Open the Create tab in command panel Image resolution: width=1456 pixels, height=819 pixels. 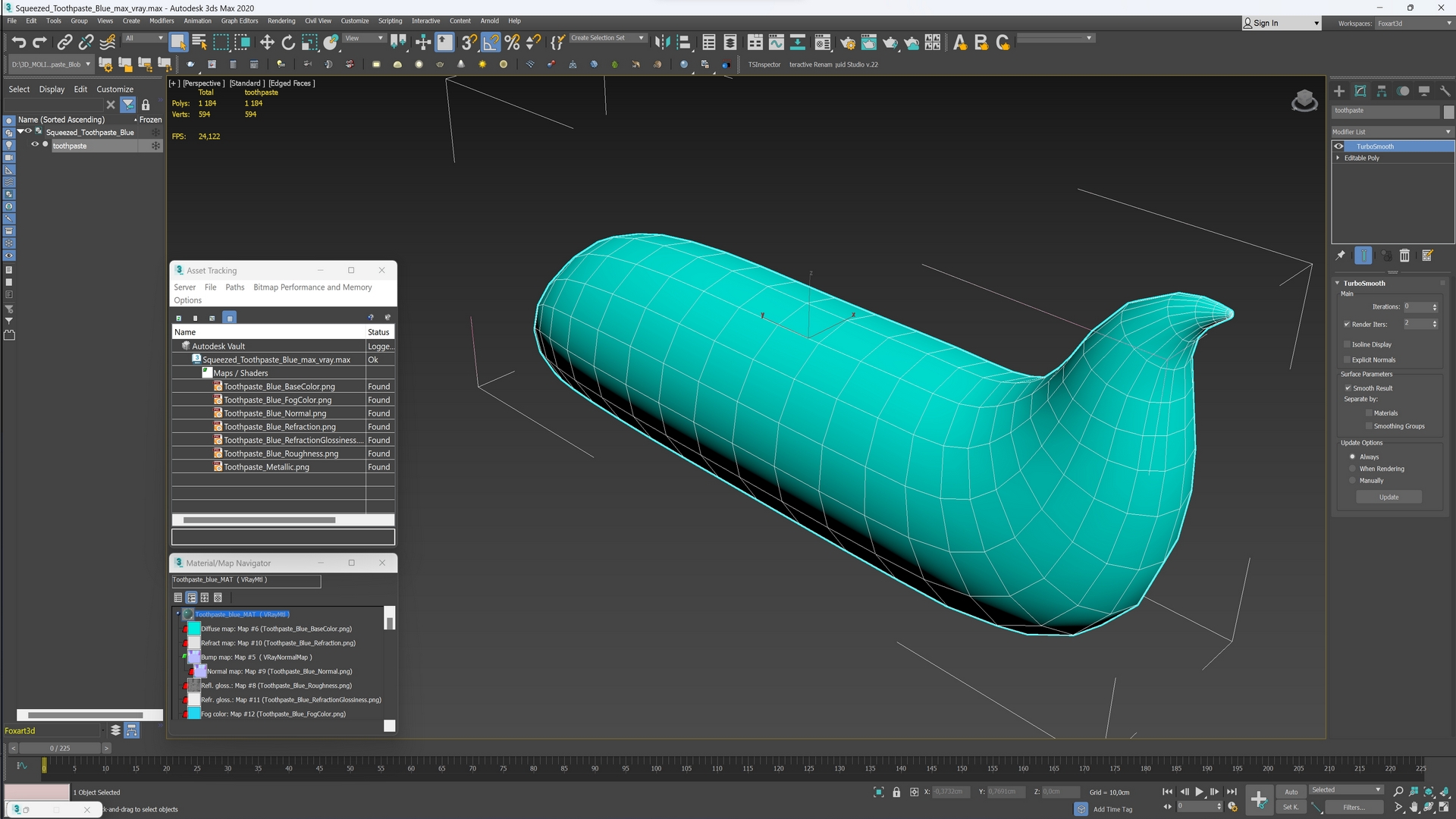pyautogui.click(x=1339, y=91)
